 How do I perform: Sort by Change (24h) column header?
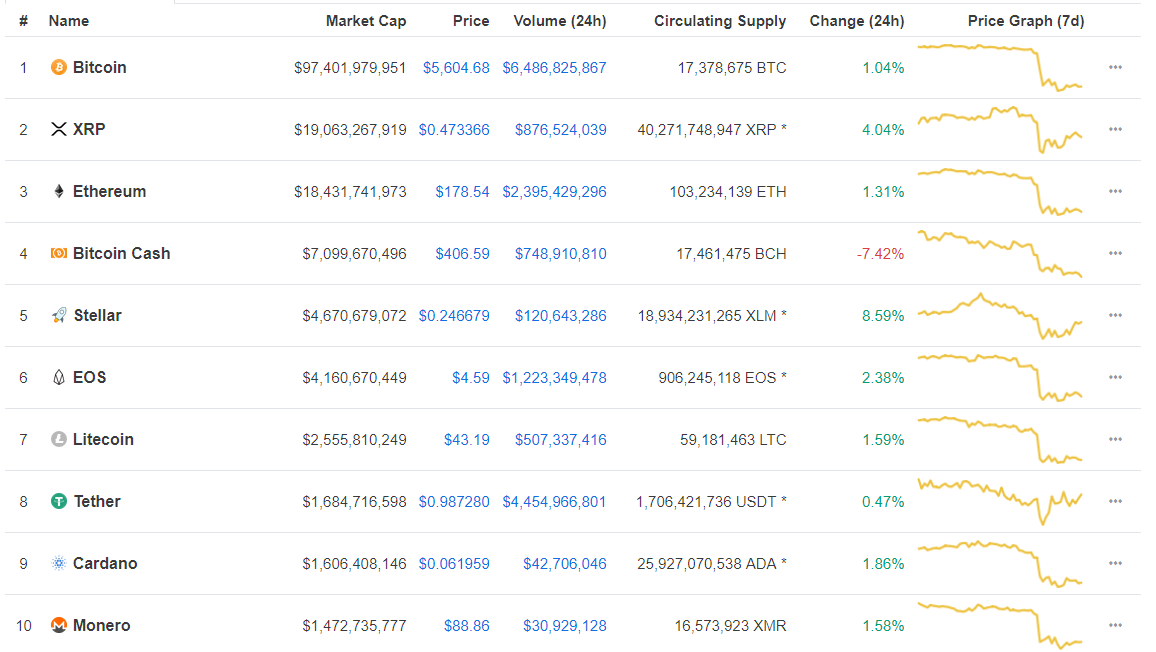[857, 21]
